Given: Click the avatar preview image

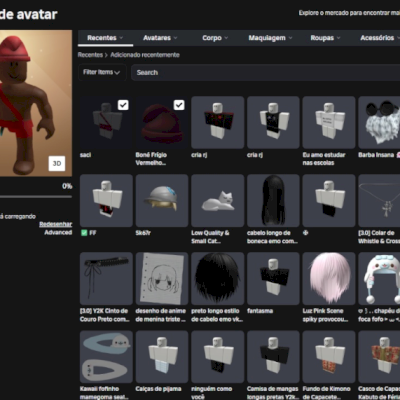Looking at the screenshot, I should pyautogui.click(x=36, y=103).
